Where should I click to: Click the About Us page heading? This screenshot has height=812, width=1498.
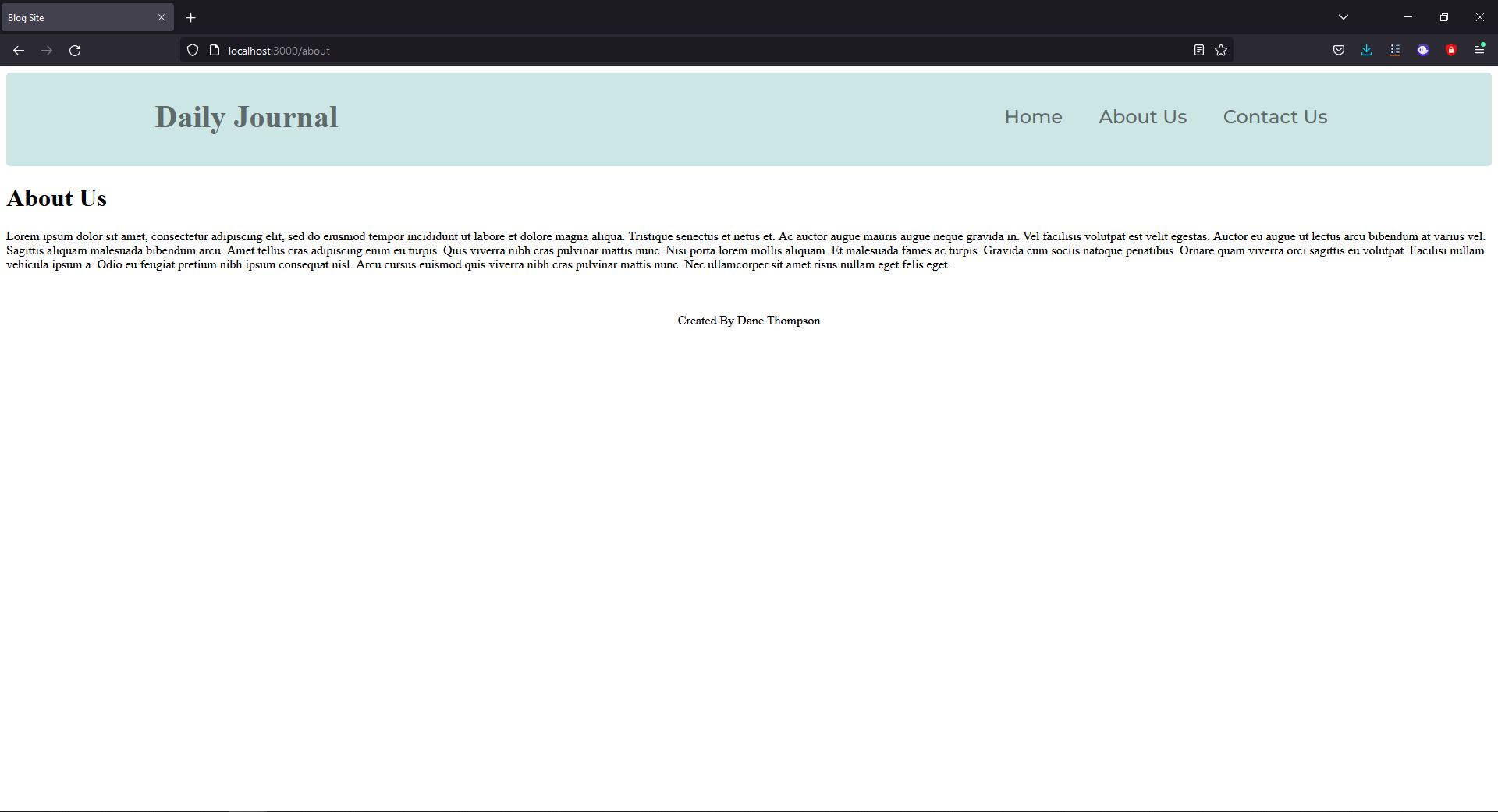tap(56, 198)
